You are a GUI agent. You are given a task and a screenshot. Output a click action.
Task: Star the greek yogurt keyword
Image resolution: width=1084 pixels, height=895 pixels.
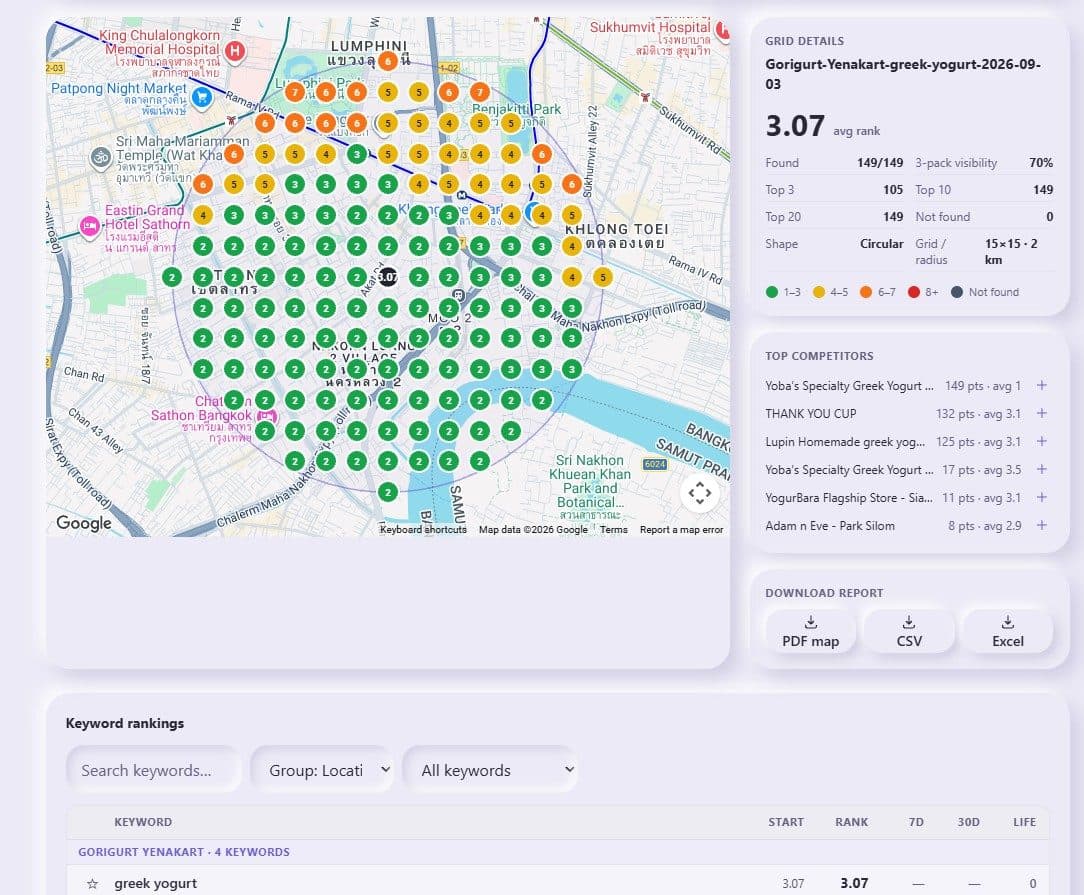coord(93,884)
